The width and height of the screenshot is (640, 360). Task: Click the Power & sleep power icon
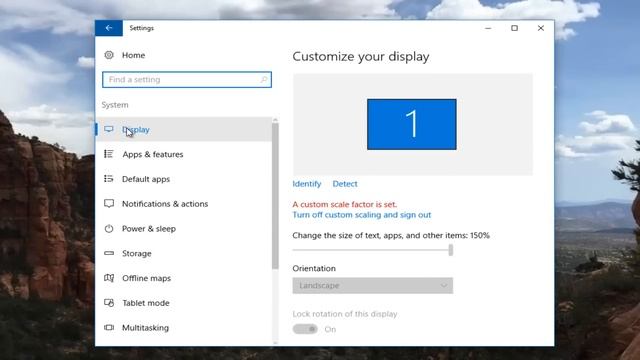[x=109, y=229]
